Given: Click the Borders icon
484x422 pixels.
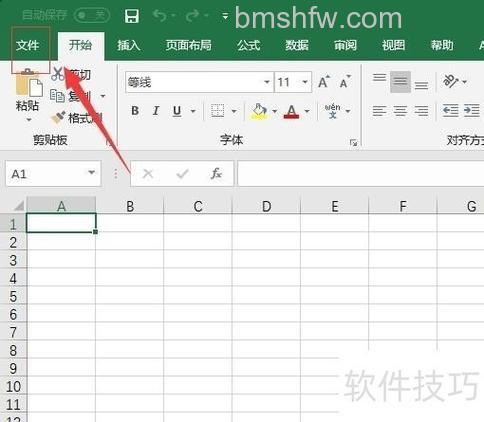Looking at the screenshot, I should [218, 111].
